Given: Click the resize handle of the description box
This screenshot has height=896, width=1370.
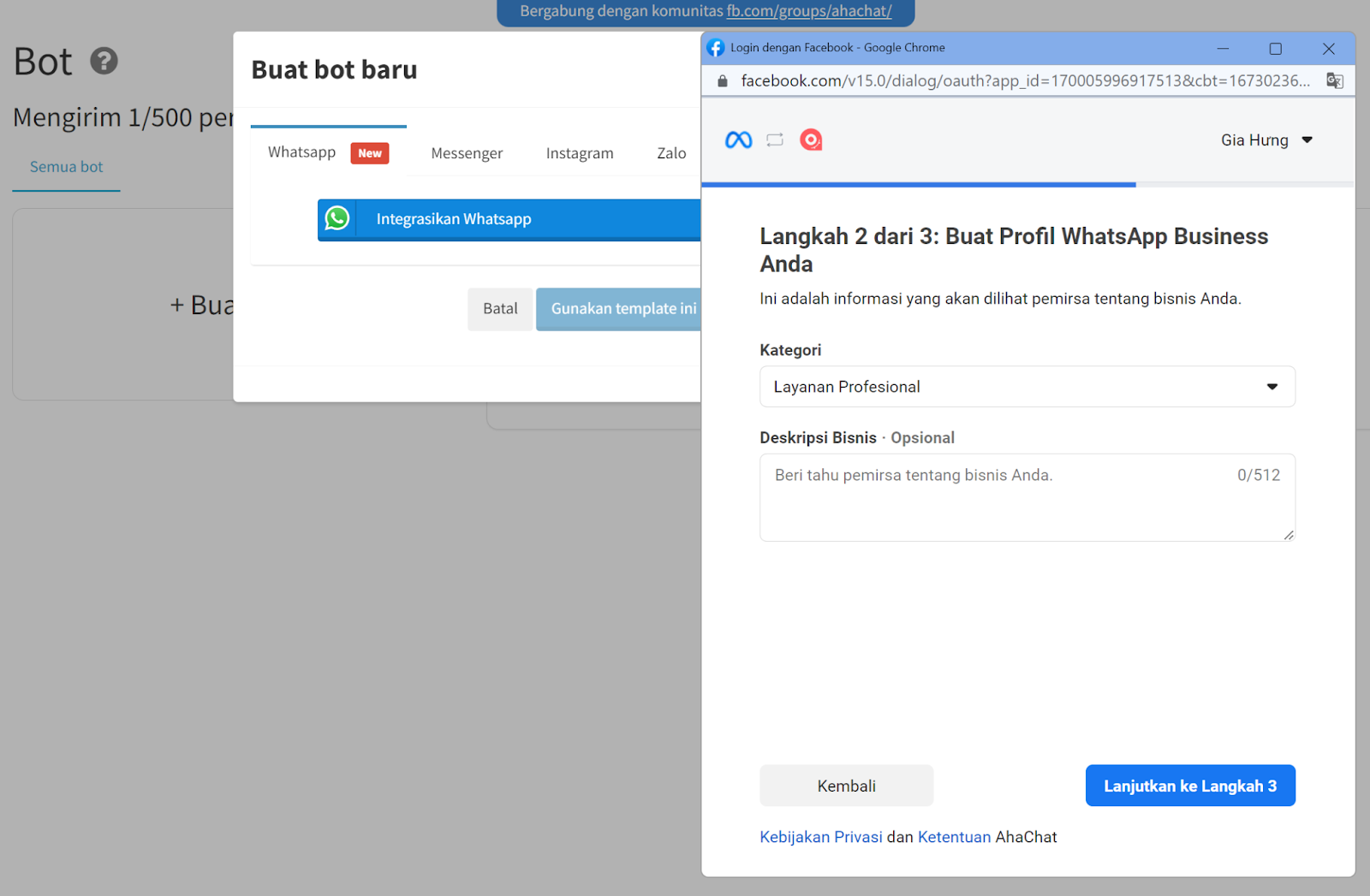Looking at the screenshot, I should click(x=1289, y=535).
